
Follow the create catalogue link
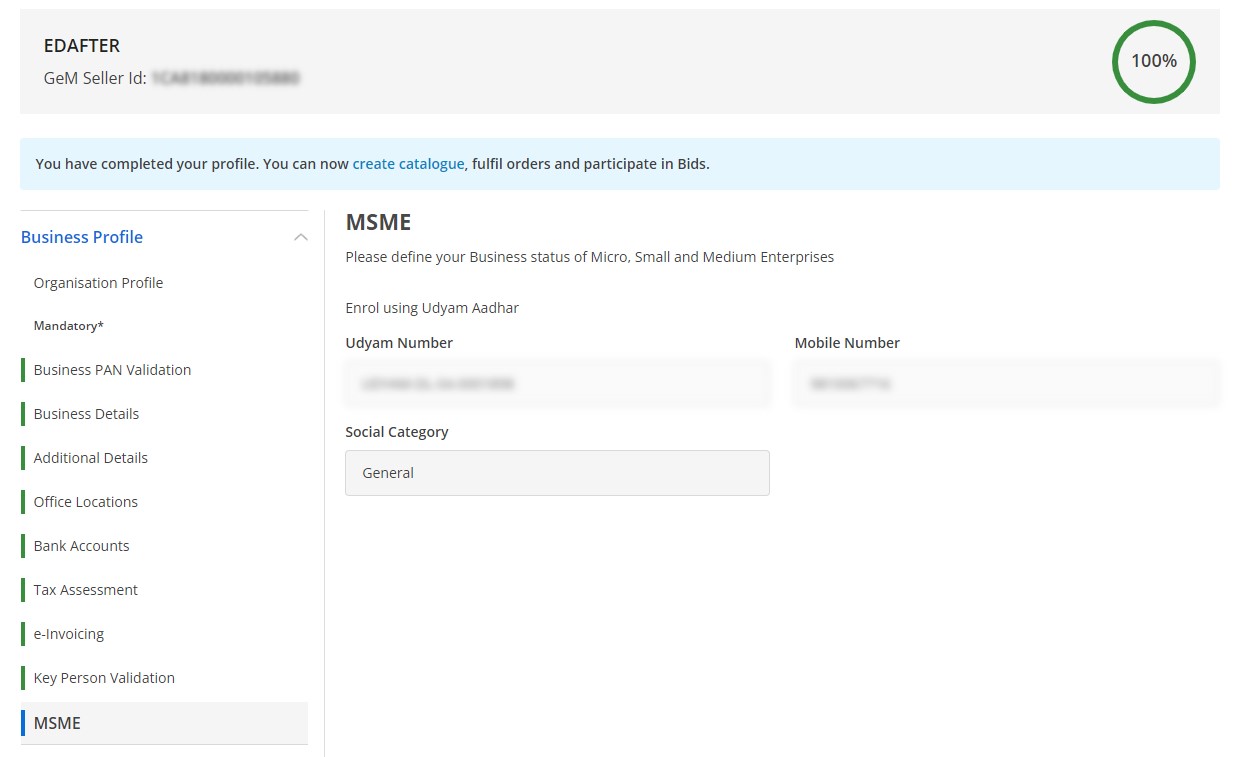click(x=408, y=164)
